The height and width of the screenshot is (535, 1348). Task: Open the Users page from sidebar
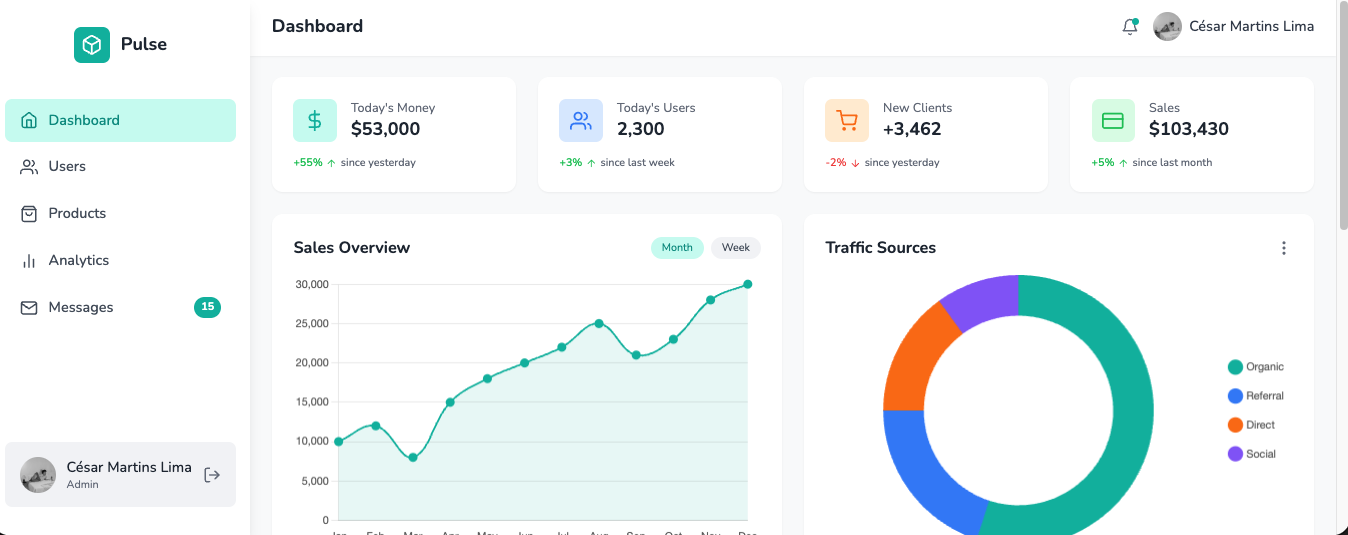(67, 167)
